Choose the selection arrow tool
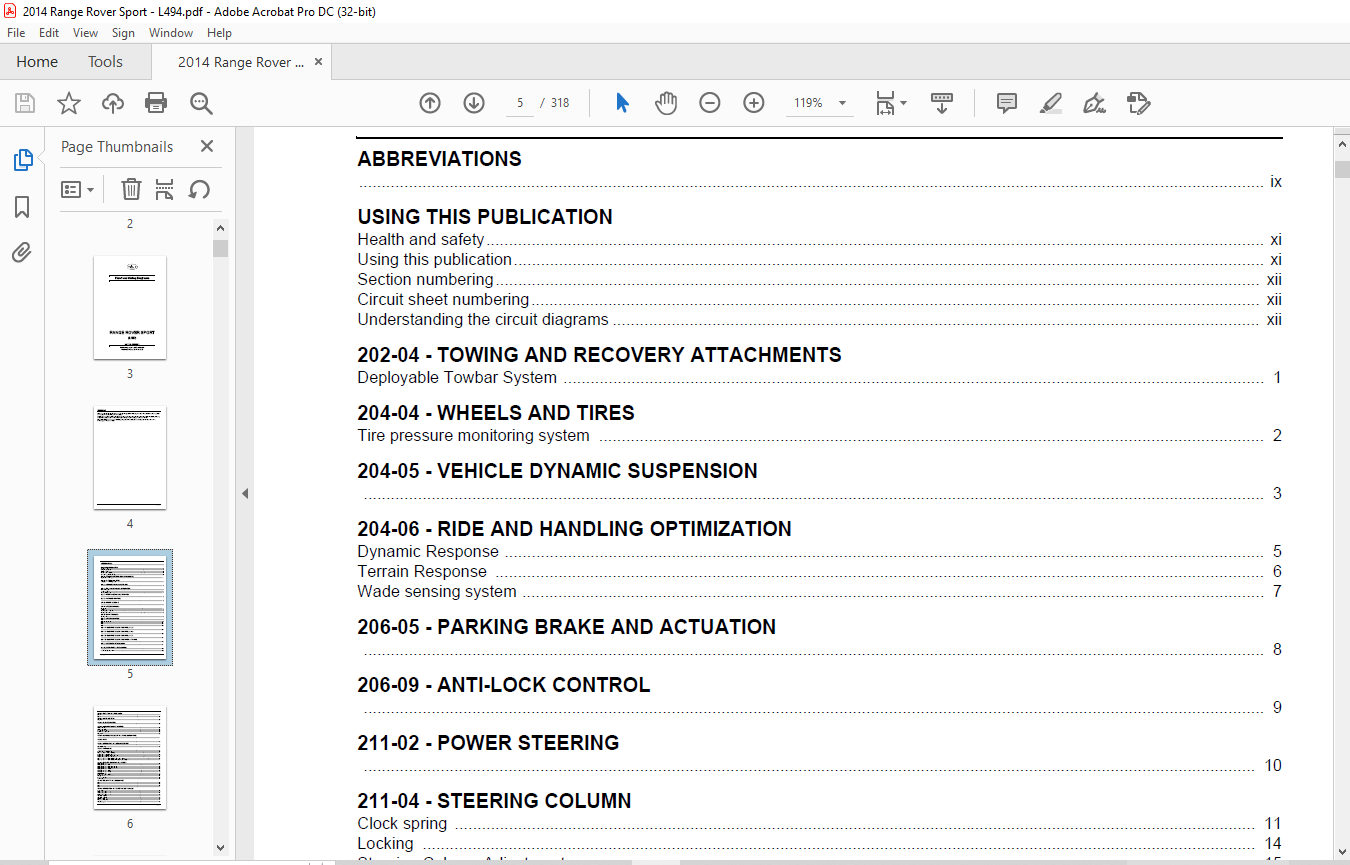Viewport: 1350px width, 865px height. point(622,103)
